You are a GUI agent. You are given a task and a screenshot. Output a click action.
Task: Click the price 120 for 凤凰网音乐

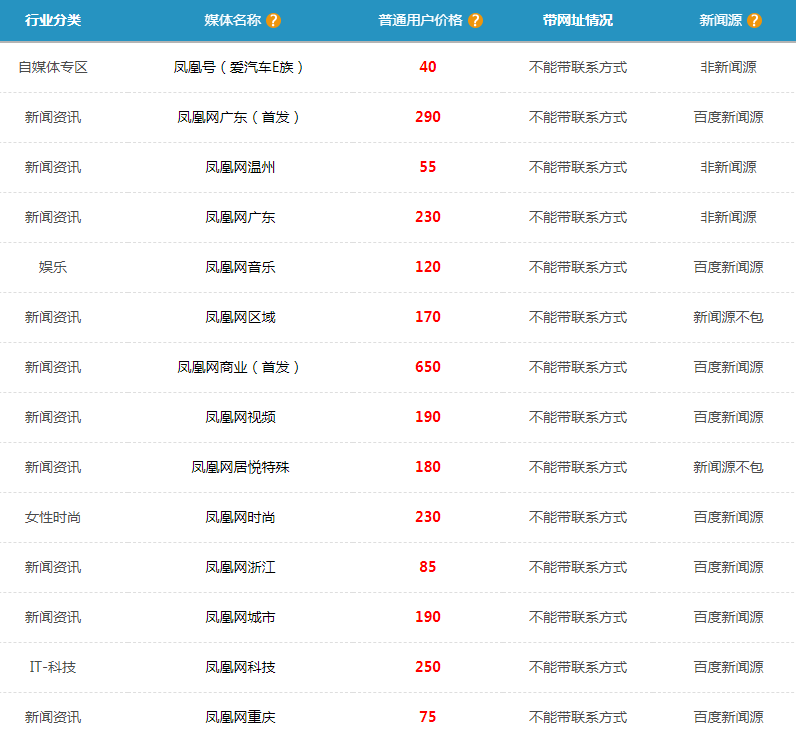(x=427, y=267)
